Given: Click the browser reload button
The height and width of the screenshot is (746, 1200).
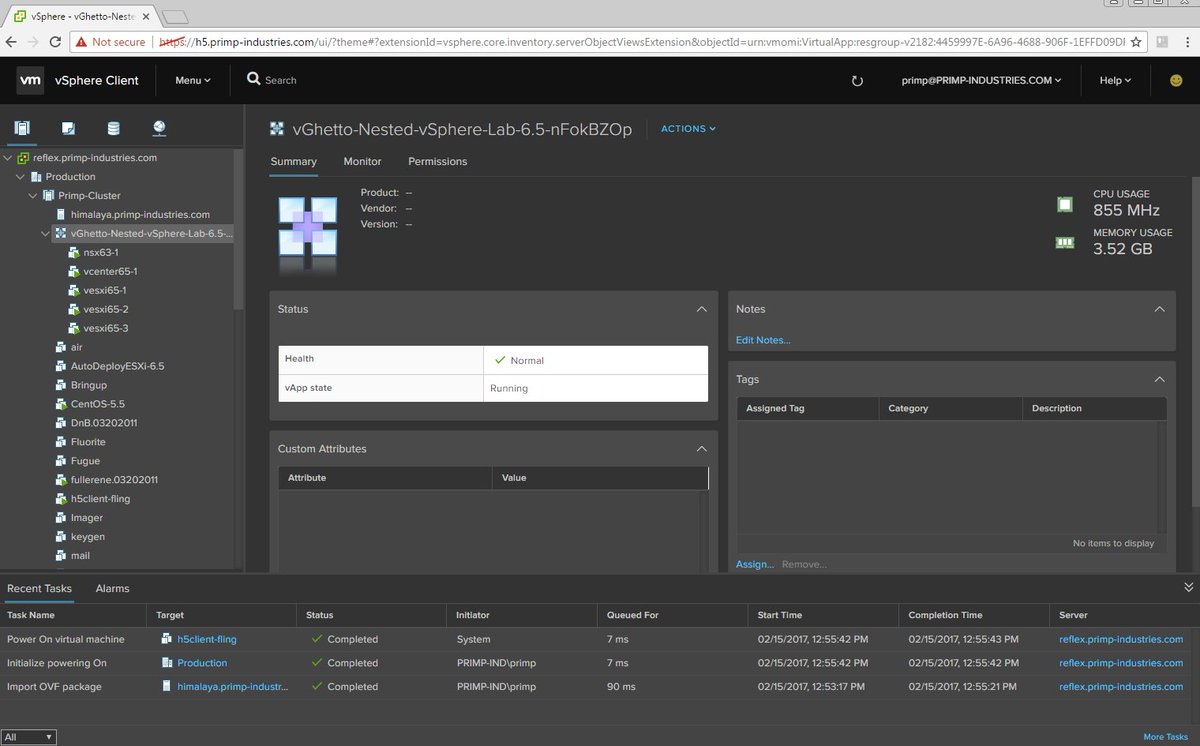Looking at the screenshot, I should pyautogui.click(x=57, y=42).
